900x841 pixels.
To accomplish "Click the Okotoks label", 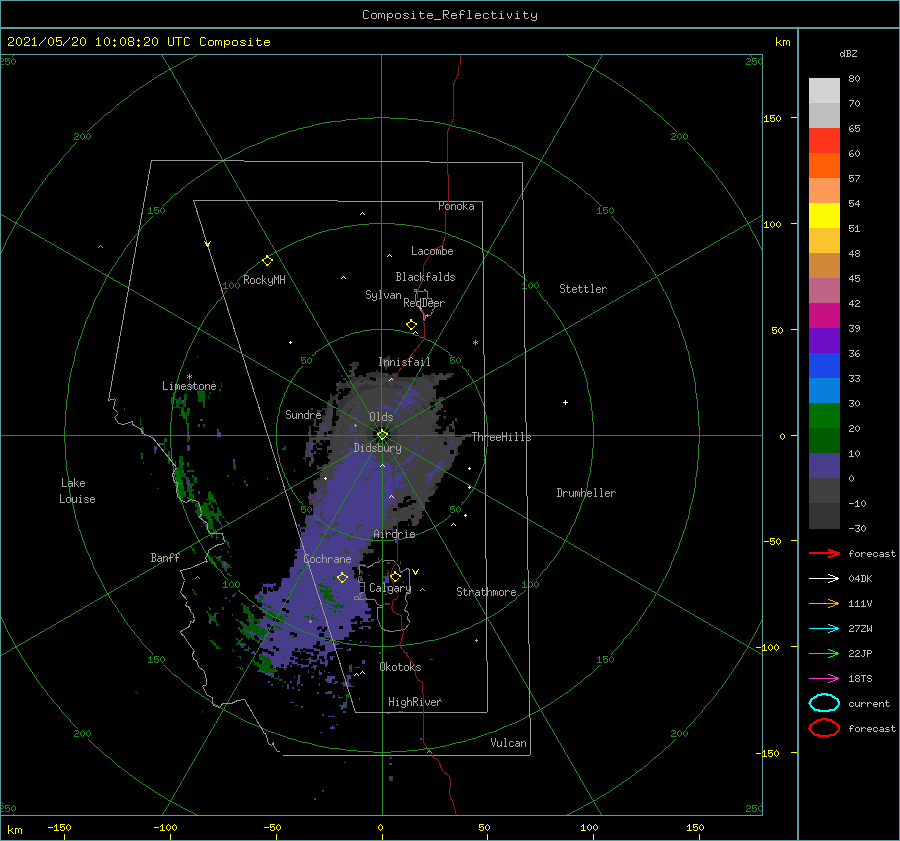I will pos(400,667).
